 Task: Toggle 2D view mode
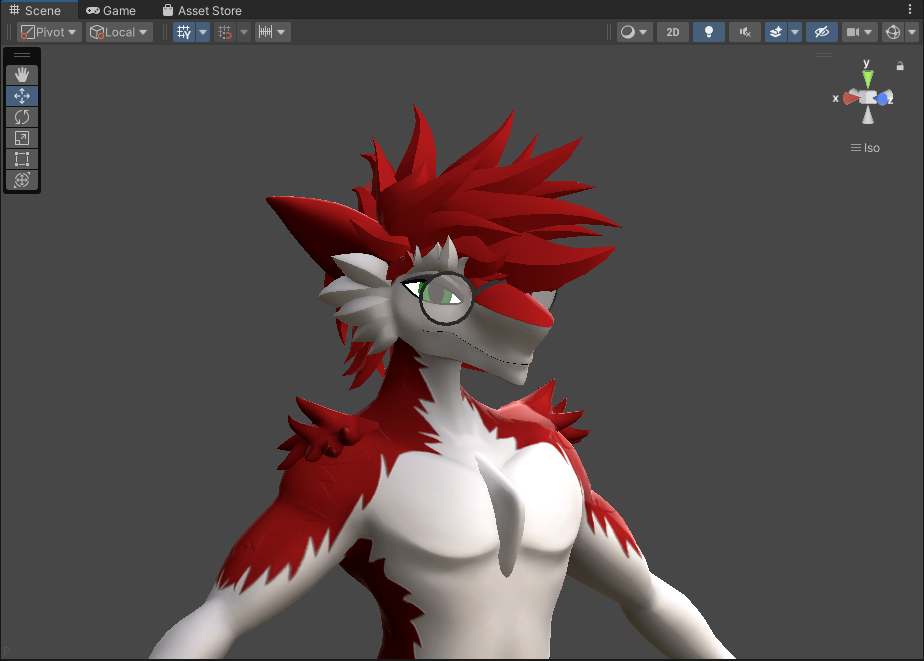point(673,32)
